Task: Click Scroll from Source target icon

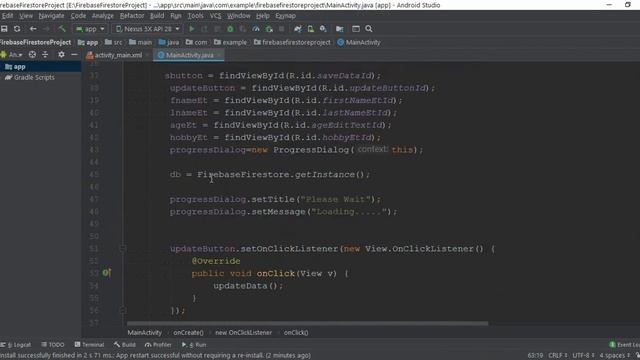Action: [32, 55]
